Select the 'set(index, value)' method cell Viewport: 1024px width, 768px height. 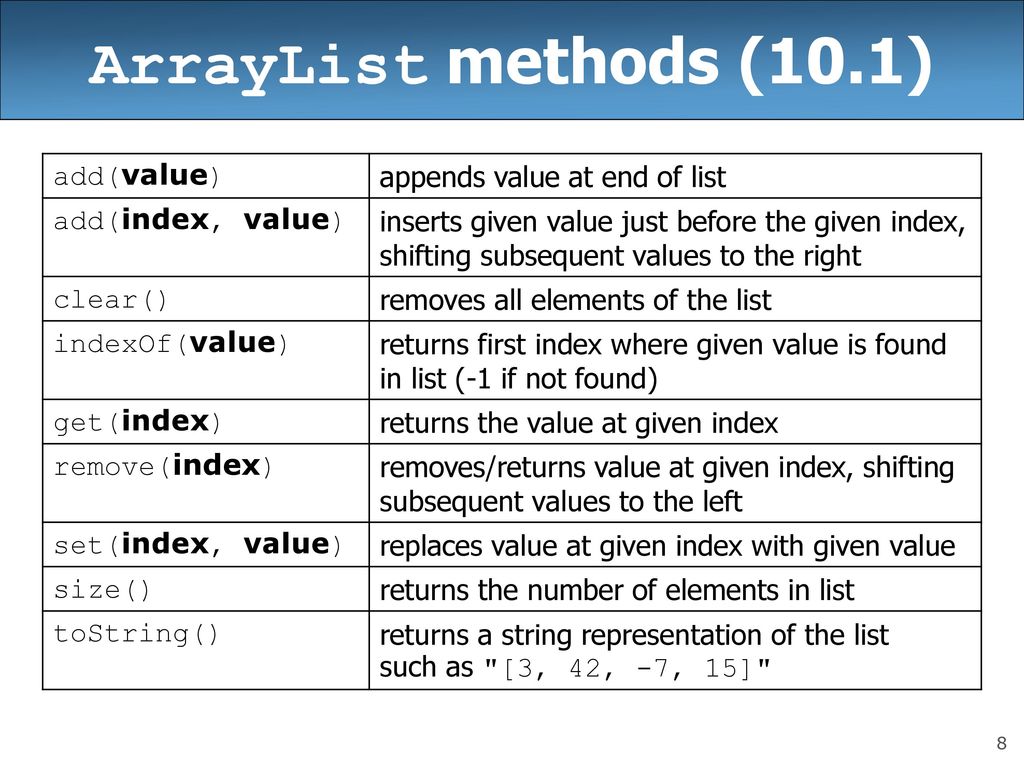coord(206,545)
